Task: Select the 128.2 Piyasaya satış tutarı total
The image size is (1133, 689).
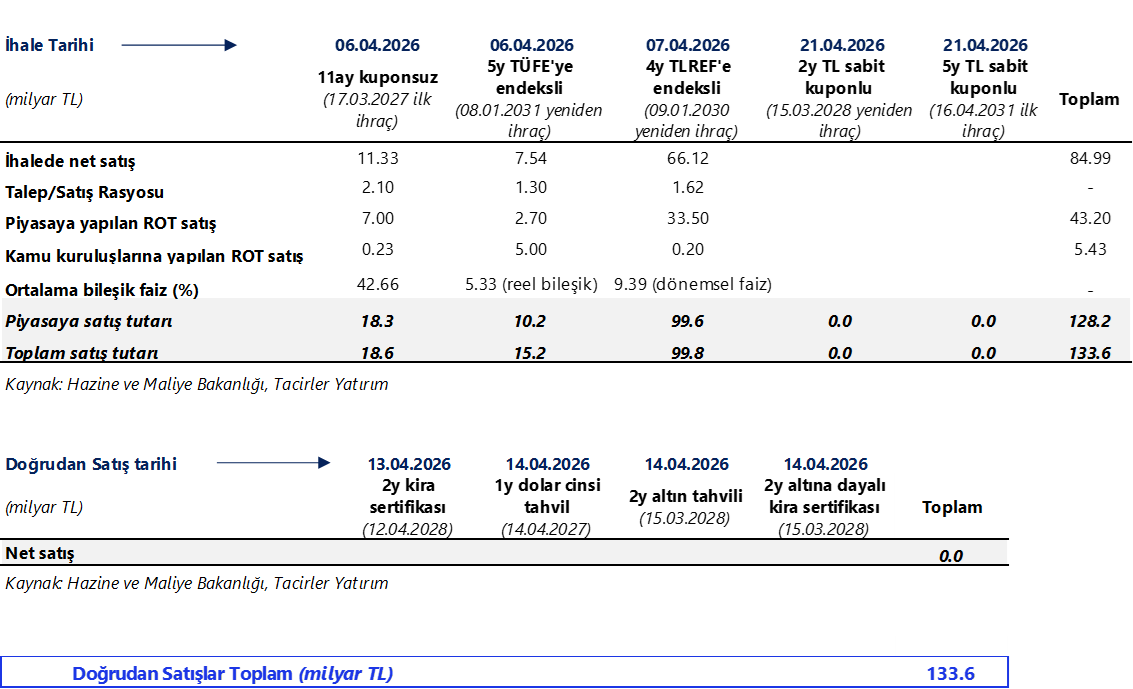Action: point(1089,321)
